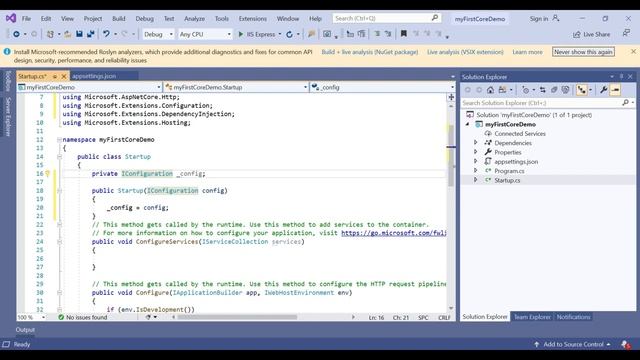Screen dimensions: 640x360
Task: Click the Save All toolbar icon
Action: pos(91,34)
